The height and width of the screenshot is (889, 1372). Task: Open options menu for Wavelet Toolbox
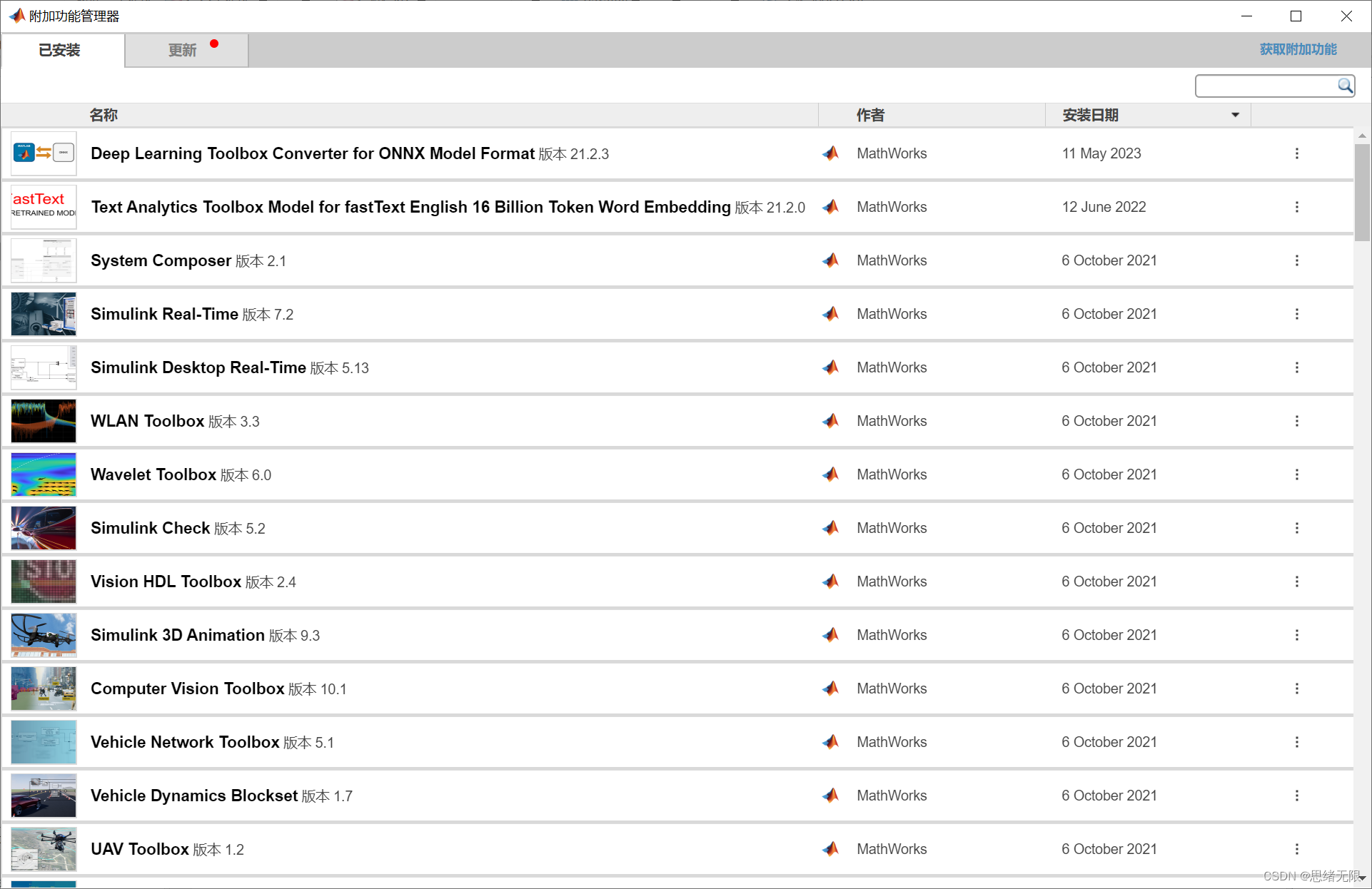pyautogui.click(x=1296, y=474)
